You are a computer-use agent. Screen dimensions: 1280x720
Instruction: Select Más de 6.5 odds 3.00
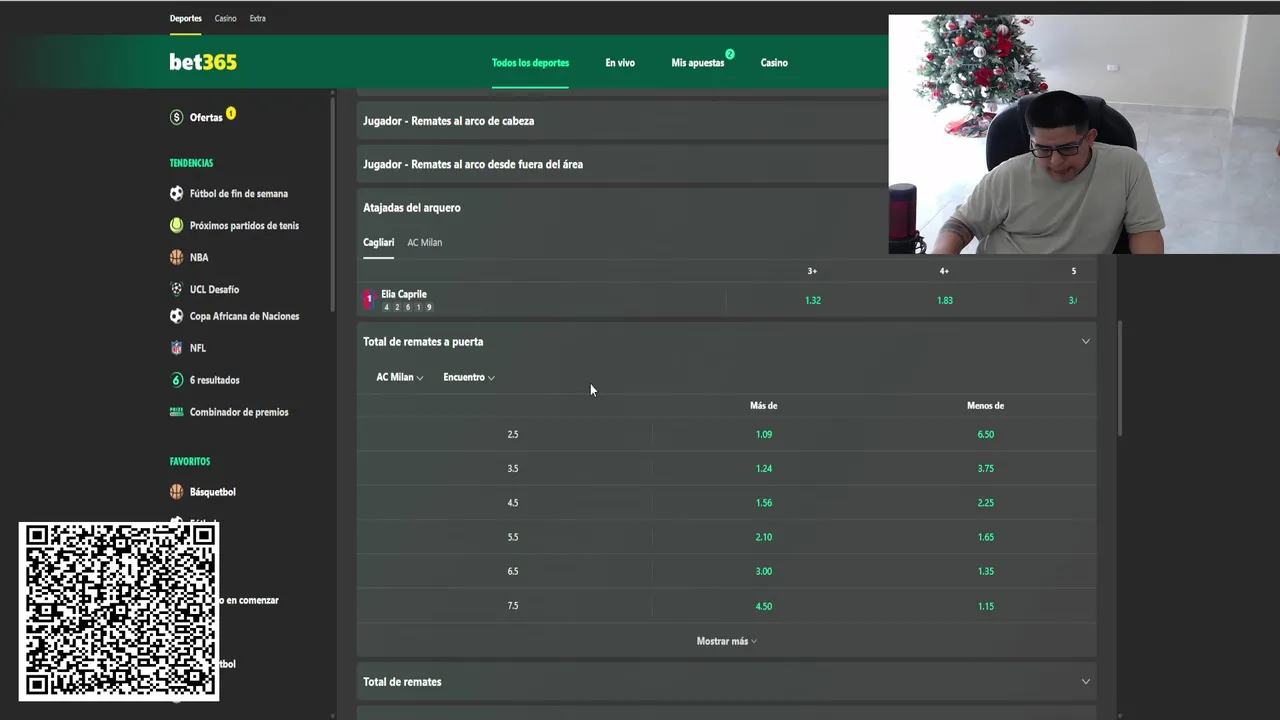764,571
